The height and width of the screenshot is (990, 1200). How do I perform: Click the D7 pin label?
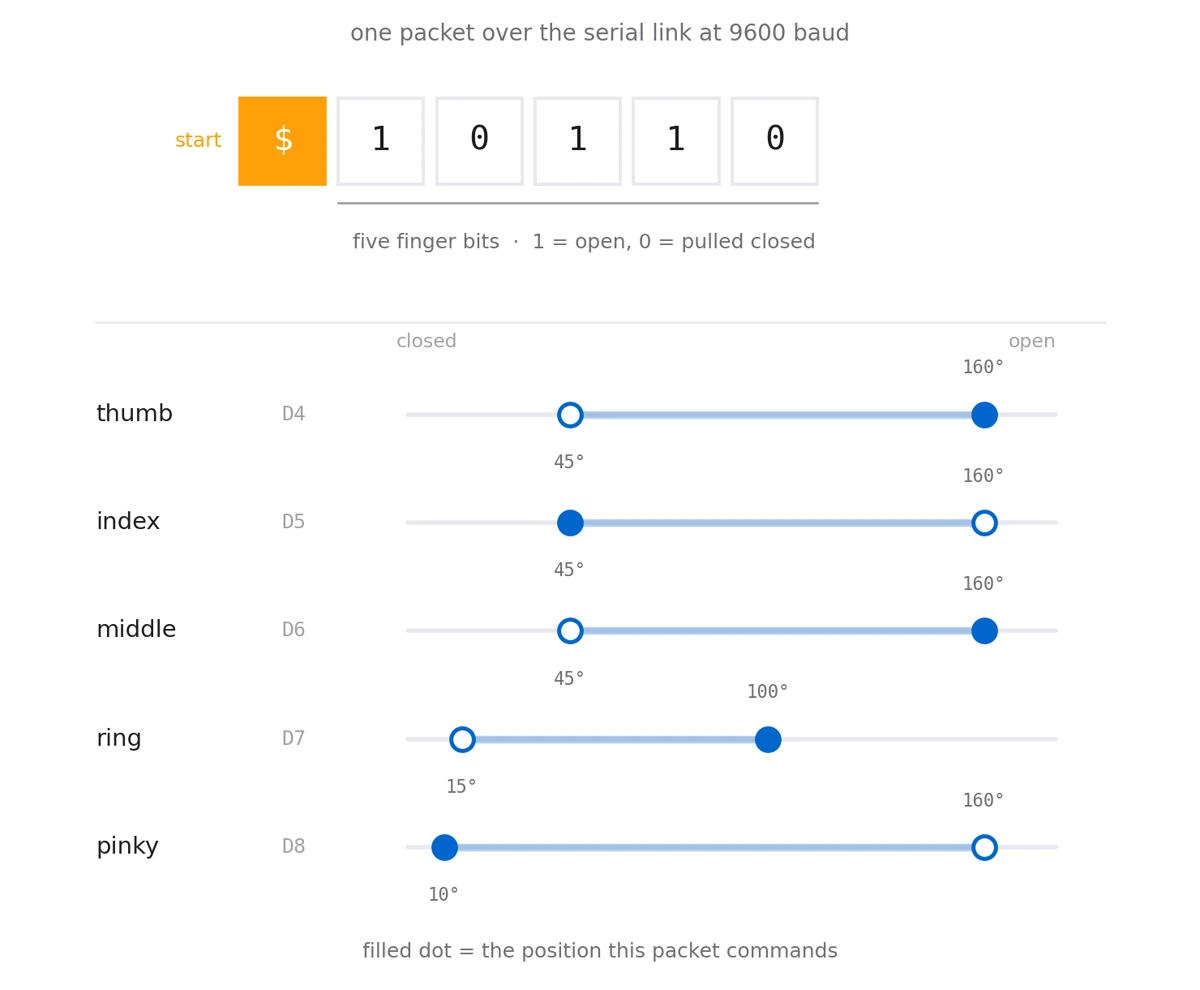click(x=293, y=739)
